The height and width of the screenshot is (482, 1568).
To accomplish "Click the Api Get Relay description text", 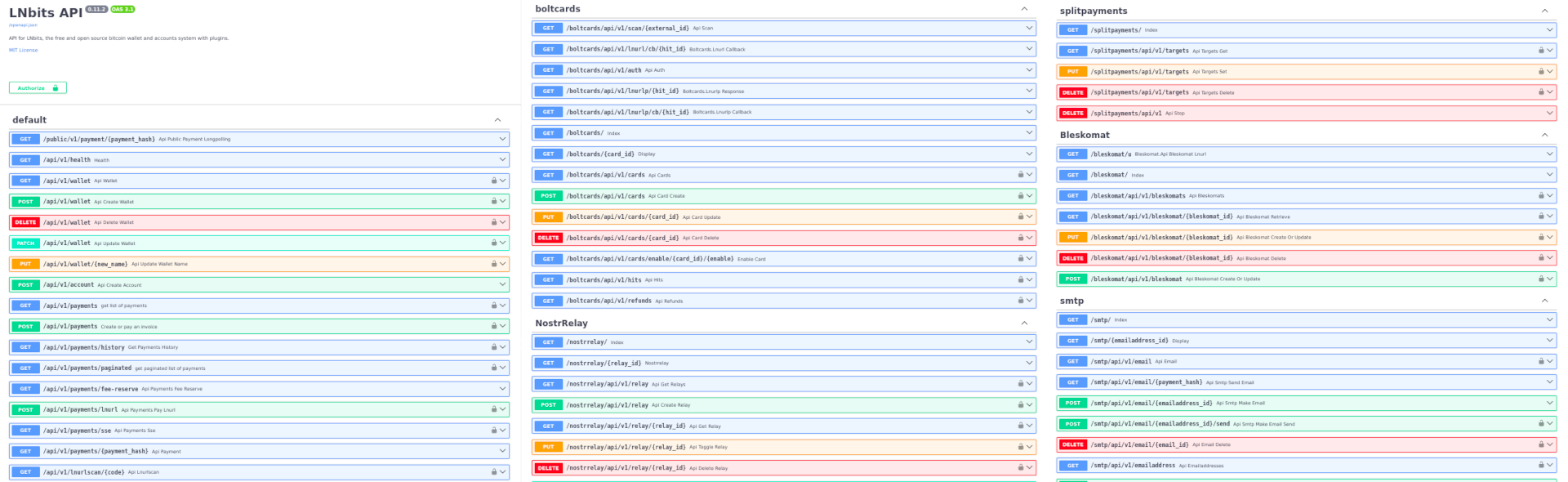I will coord(705,426).
